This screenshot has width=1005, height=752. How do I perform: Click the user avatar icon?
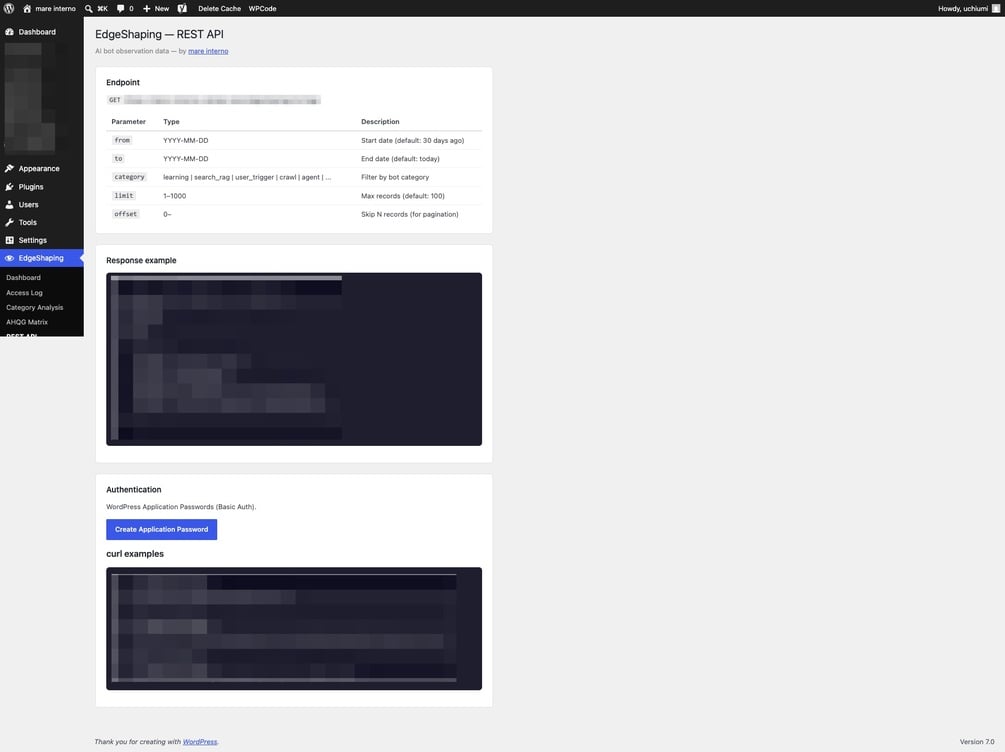click(995, 8)
